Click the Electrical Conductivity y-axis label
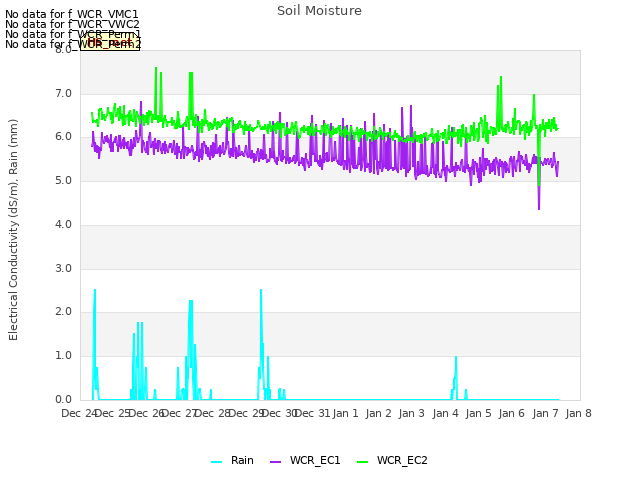Screen dimensions: 640x480 click(x=13, y=230)
